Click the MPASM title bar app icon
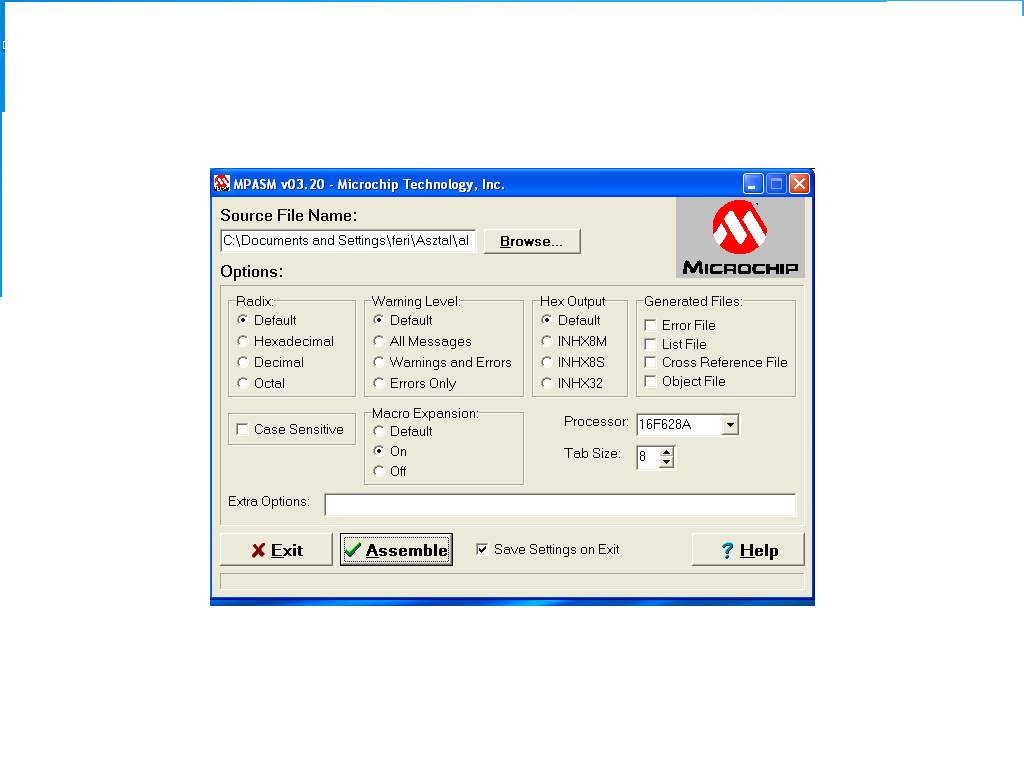This screenshot has height=768, width=1024. (222, 184)
